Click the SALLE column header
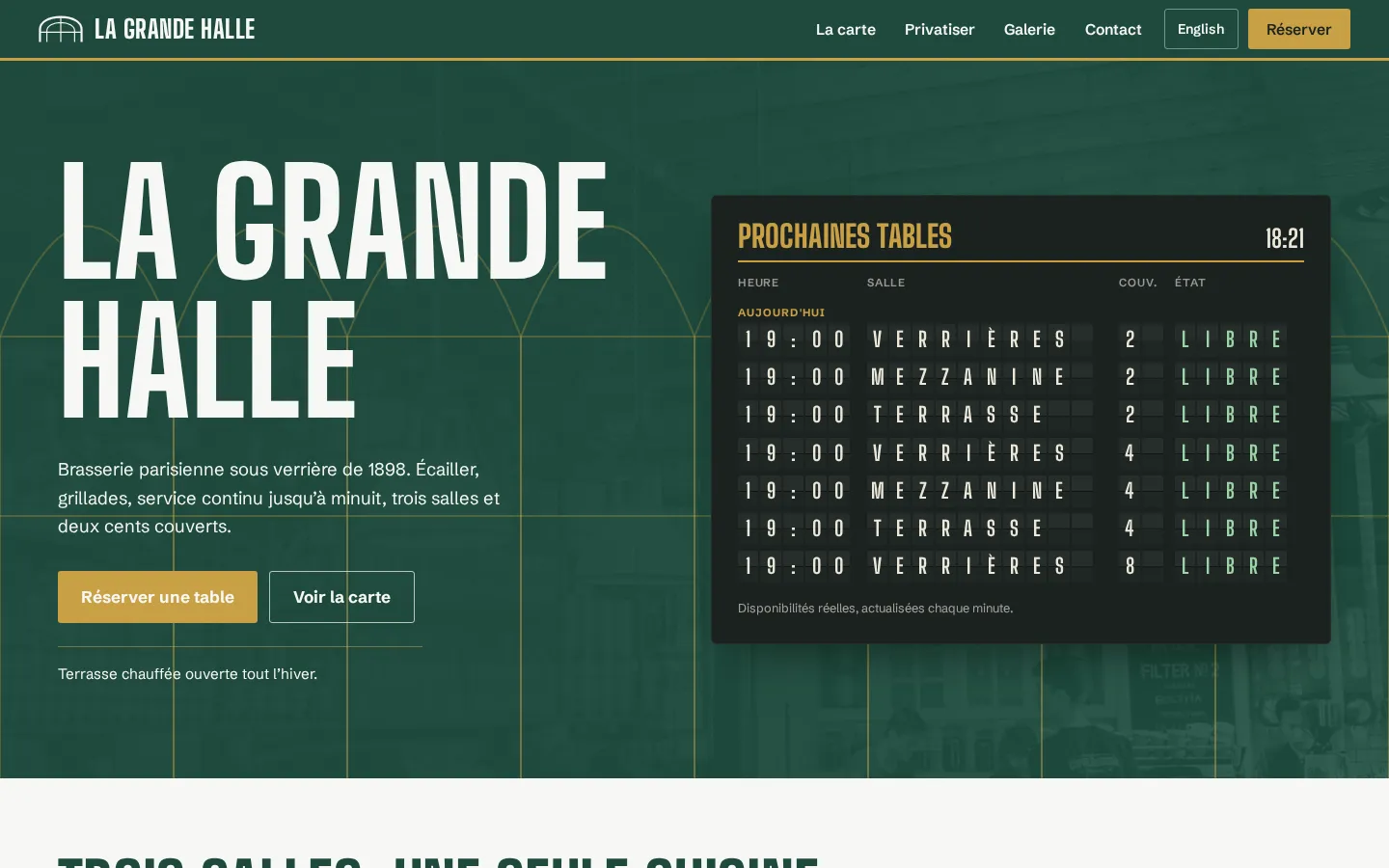 (885, 283)
